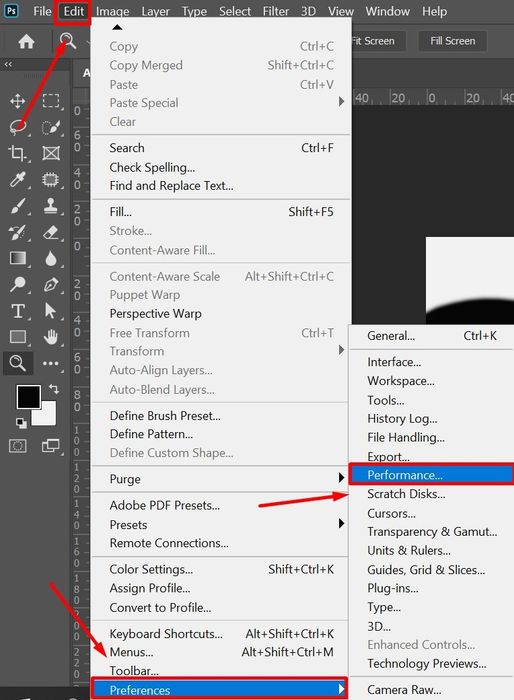Open the Filter menu
The width and height of the screenshot is (514, 700).
(x=276, y=11)
